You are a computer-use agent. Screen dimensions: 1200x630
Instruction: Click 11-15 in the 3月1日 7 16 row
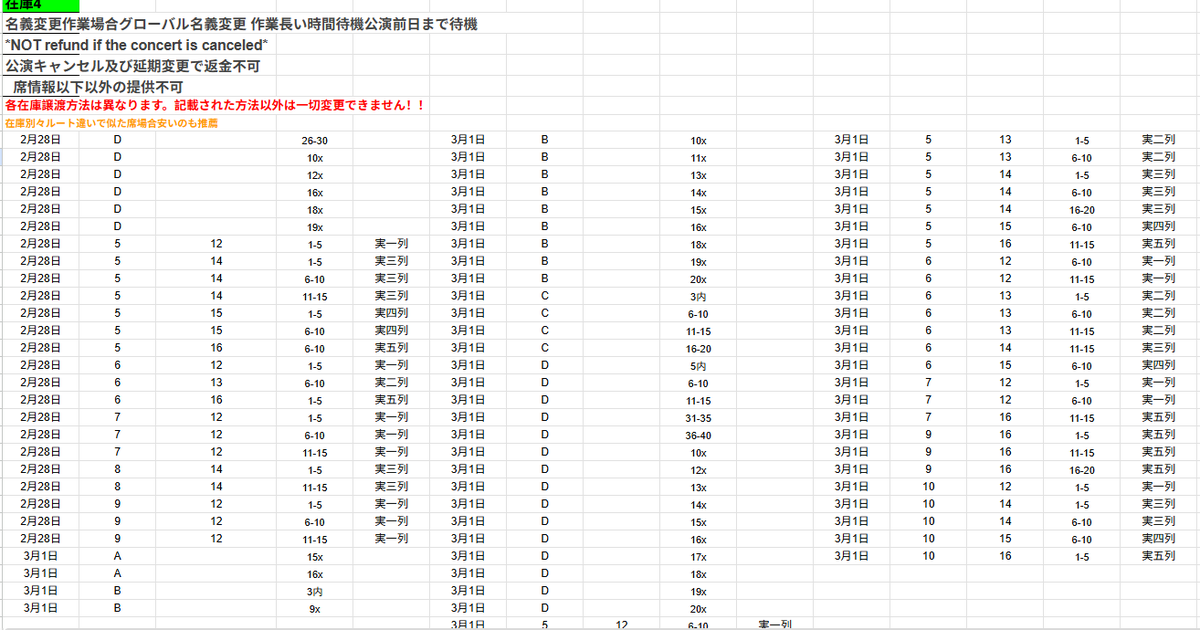tap(1081, 418)
